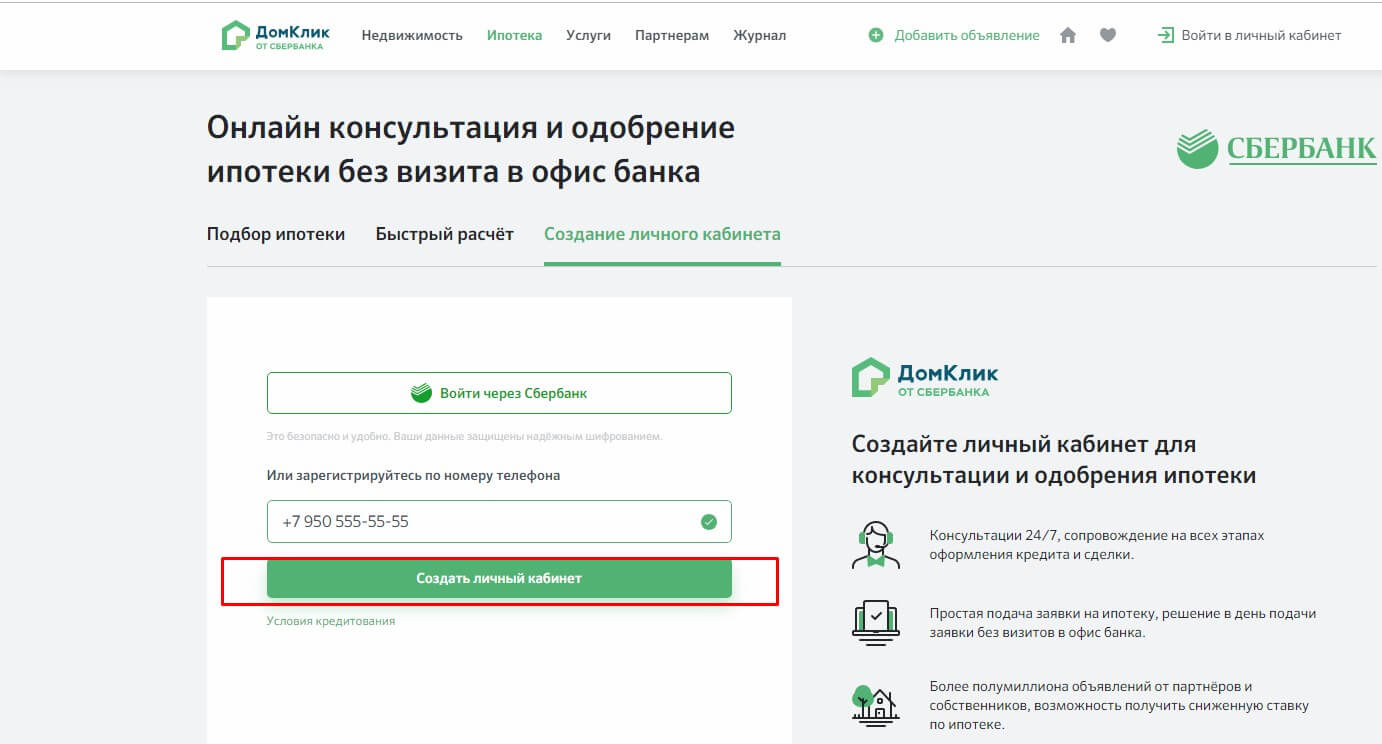Click the security note under Sberbank button
The width and height of the screenshot is (1382, 744).
tap(464, 437)
